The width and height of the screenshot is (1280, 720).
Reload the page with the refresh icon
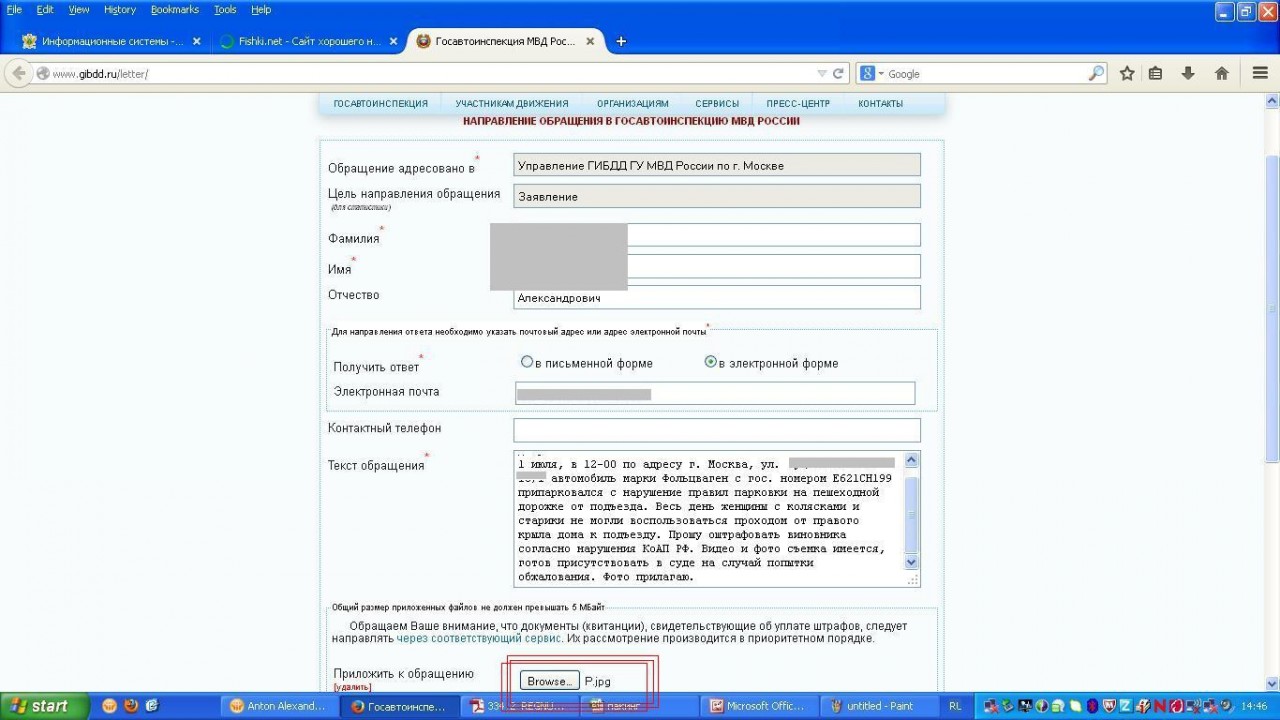pyautogui.click(x=839, y=73)
